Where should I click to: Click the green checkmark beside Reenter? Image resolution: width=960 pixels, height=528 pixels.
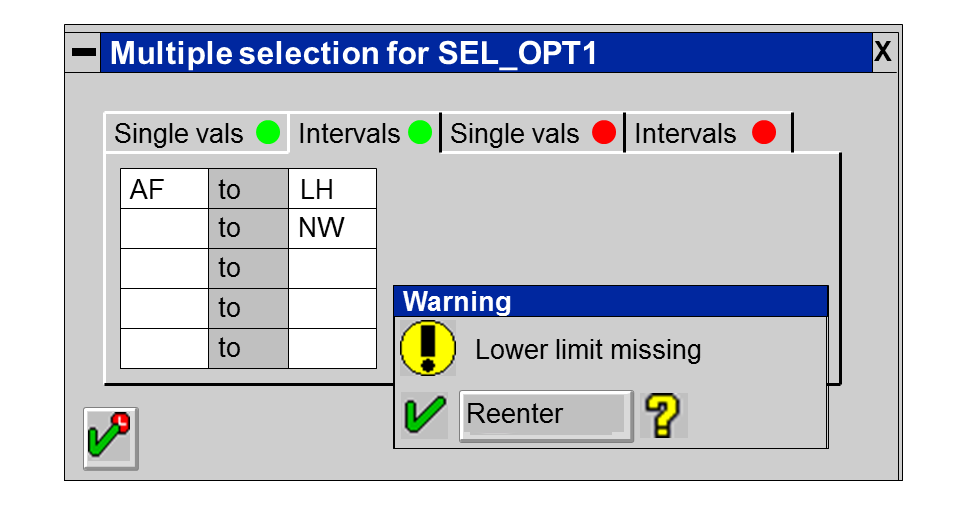pos(426,415)
